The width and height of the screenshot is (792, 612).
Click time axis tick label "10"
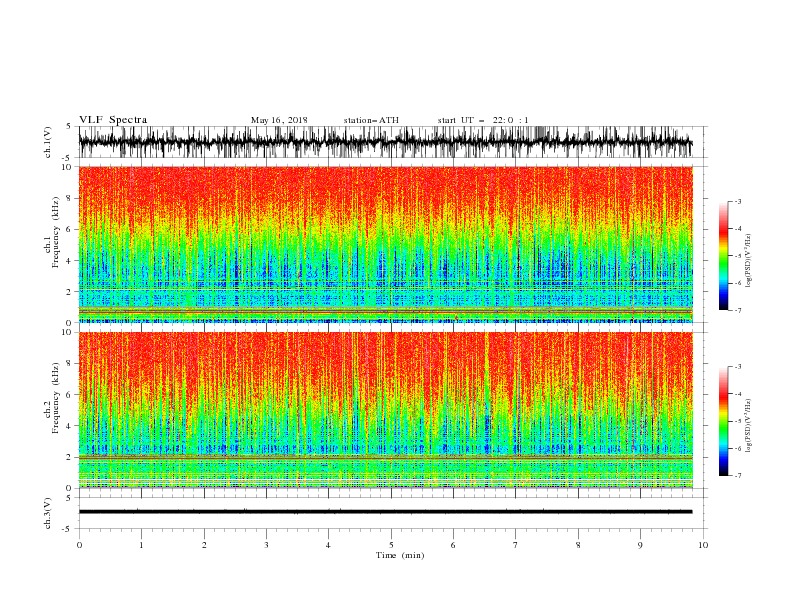pyautogui.click(x=703, y=545)
